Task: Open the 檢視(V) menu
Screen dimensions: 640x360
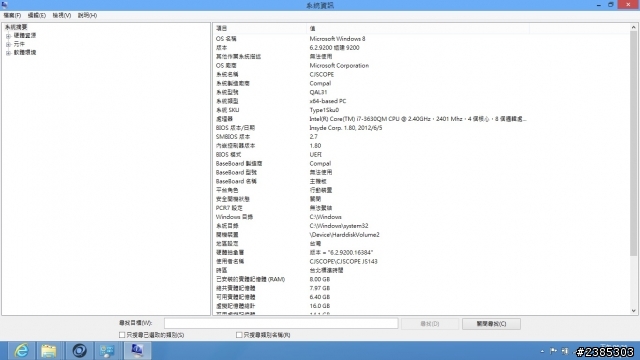Action: 62,15
